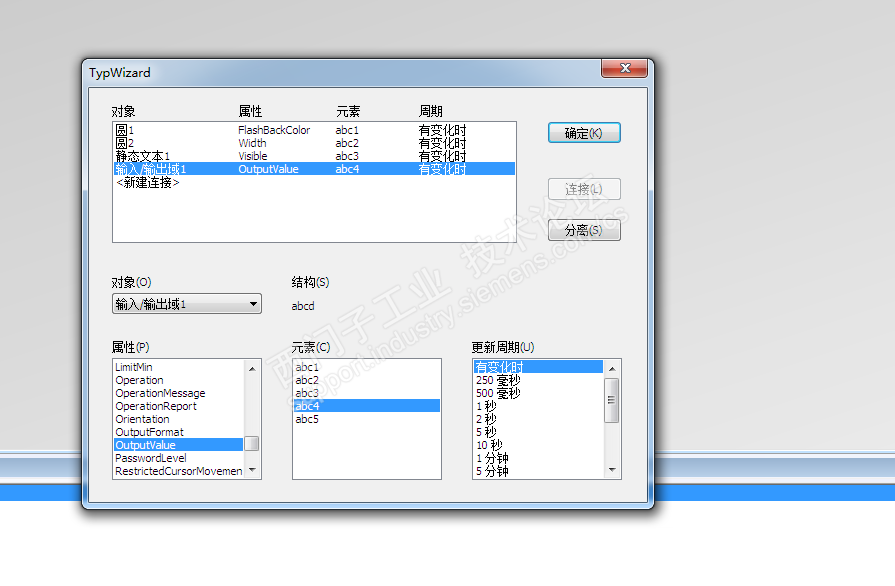Choose PasswordLevel in the property list
This screenshot has height=586, width=895.
point(179,458)
